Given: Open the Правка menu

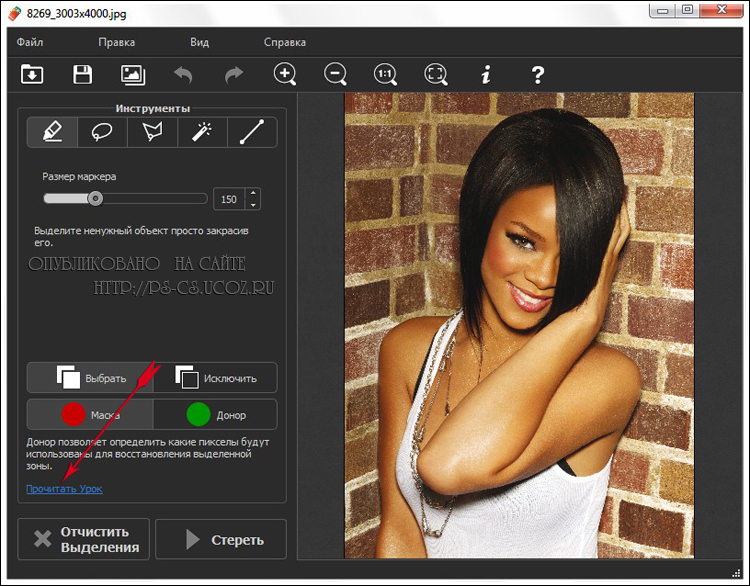Looking at the screenshot, I should [x=116, y=42].
